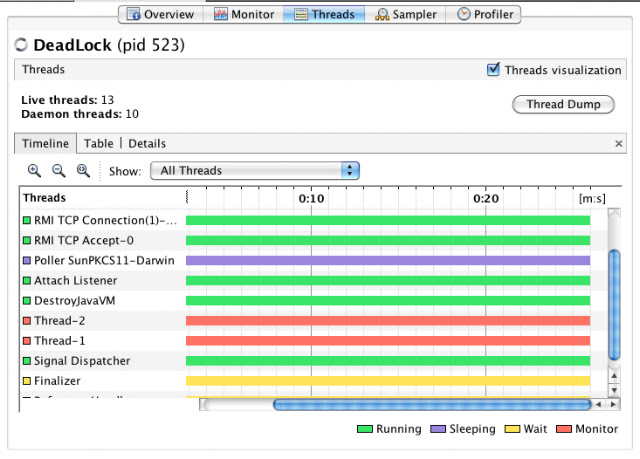Switch to the Overview tab
Viewport: 640px width, 459px height.
160,15
